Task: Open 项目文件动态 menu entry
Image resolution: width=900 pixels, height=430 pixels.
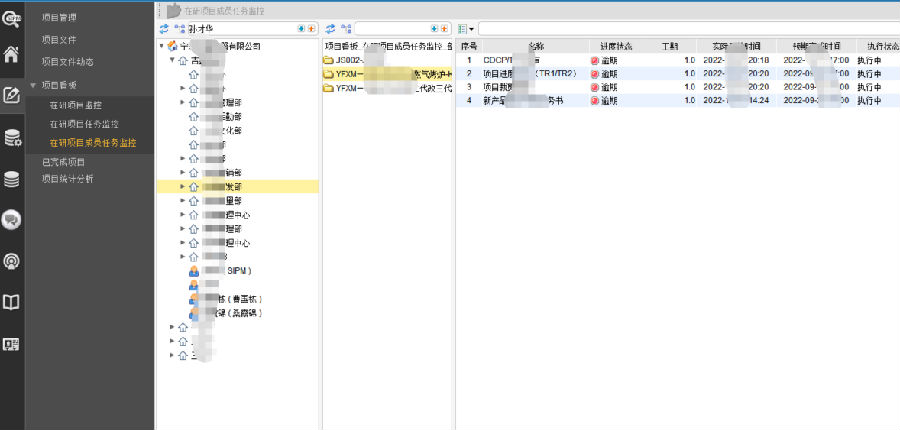Action: pos(67,63)
